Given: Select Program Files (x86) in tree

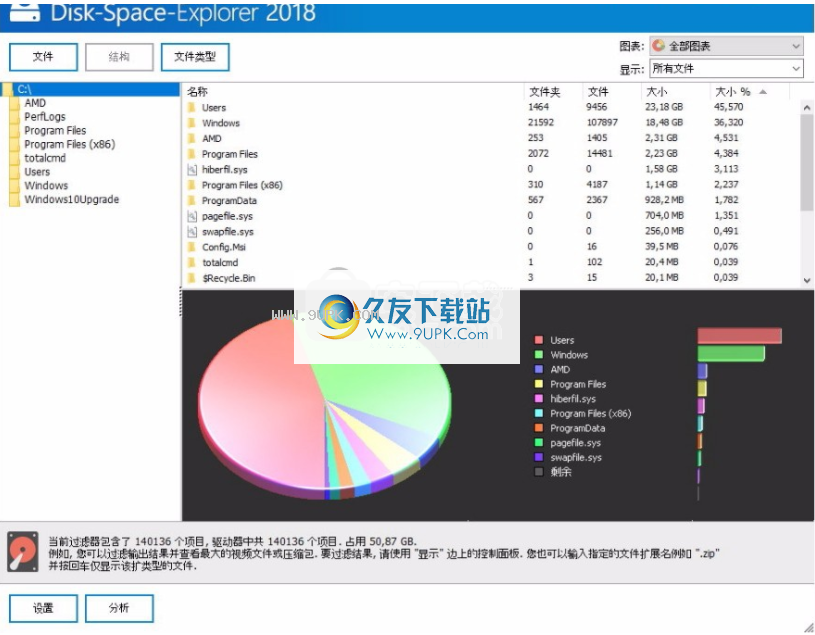Looking at the screenshot, I should 70,144.
